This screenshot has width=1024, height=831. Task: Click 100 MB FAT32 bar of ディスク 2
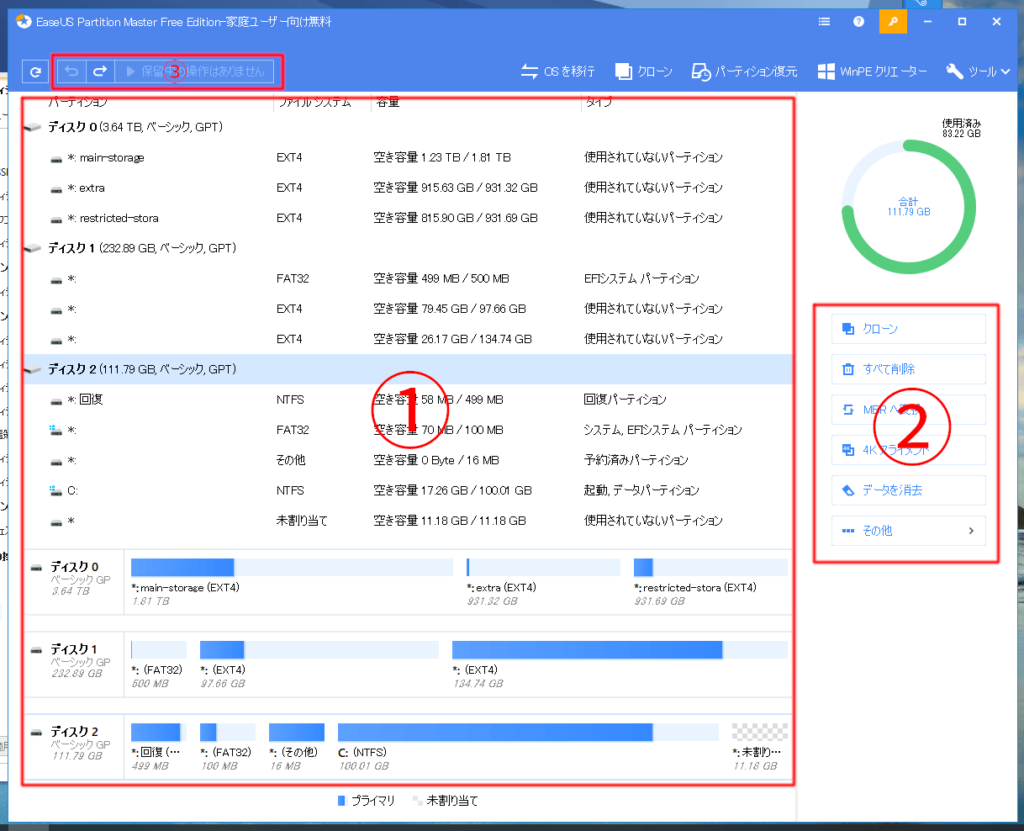pos(227,732)
